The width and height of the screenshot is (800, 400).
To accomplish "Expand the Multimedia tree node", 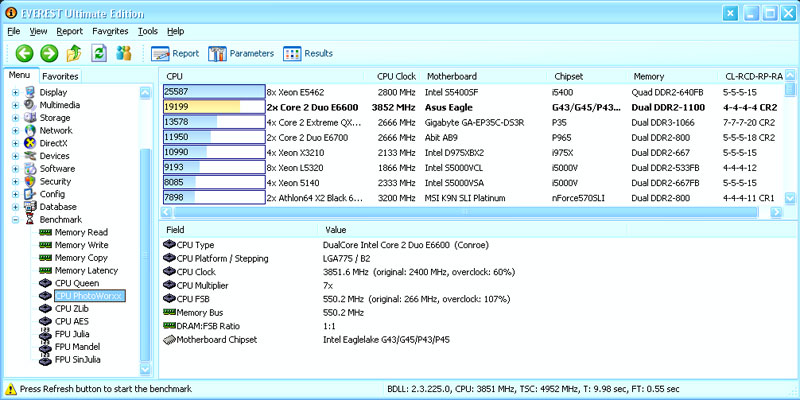I will (15, 105).
